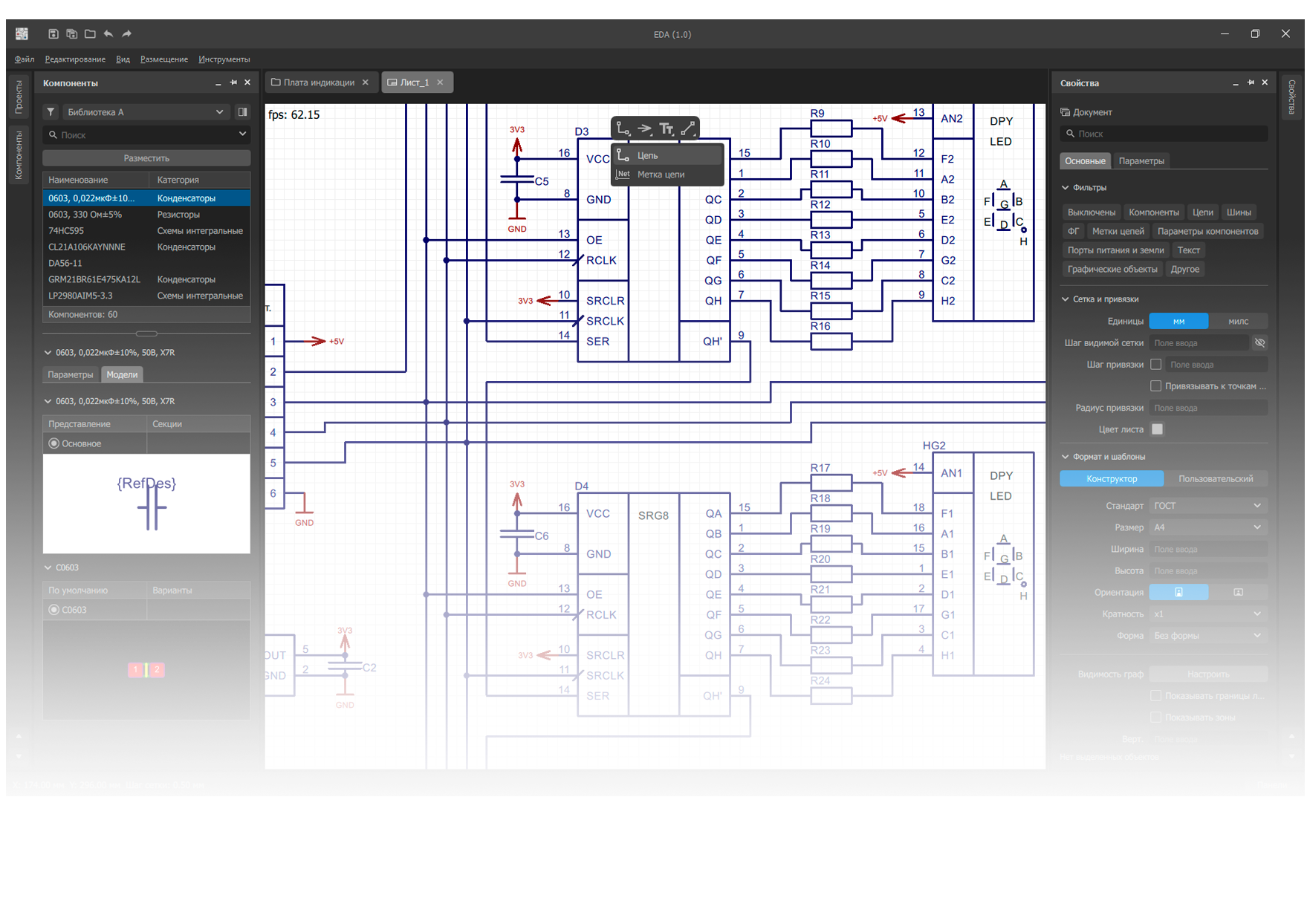Open the Стандарт ГОСТ dropdown

pos(1207,506)
